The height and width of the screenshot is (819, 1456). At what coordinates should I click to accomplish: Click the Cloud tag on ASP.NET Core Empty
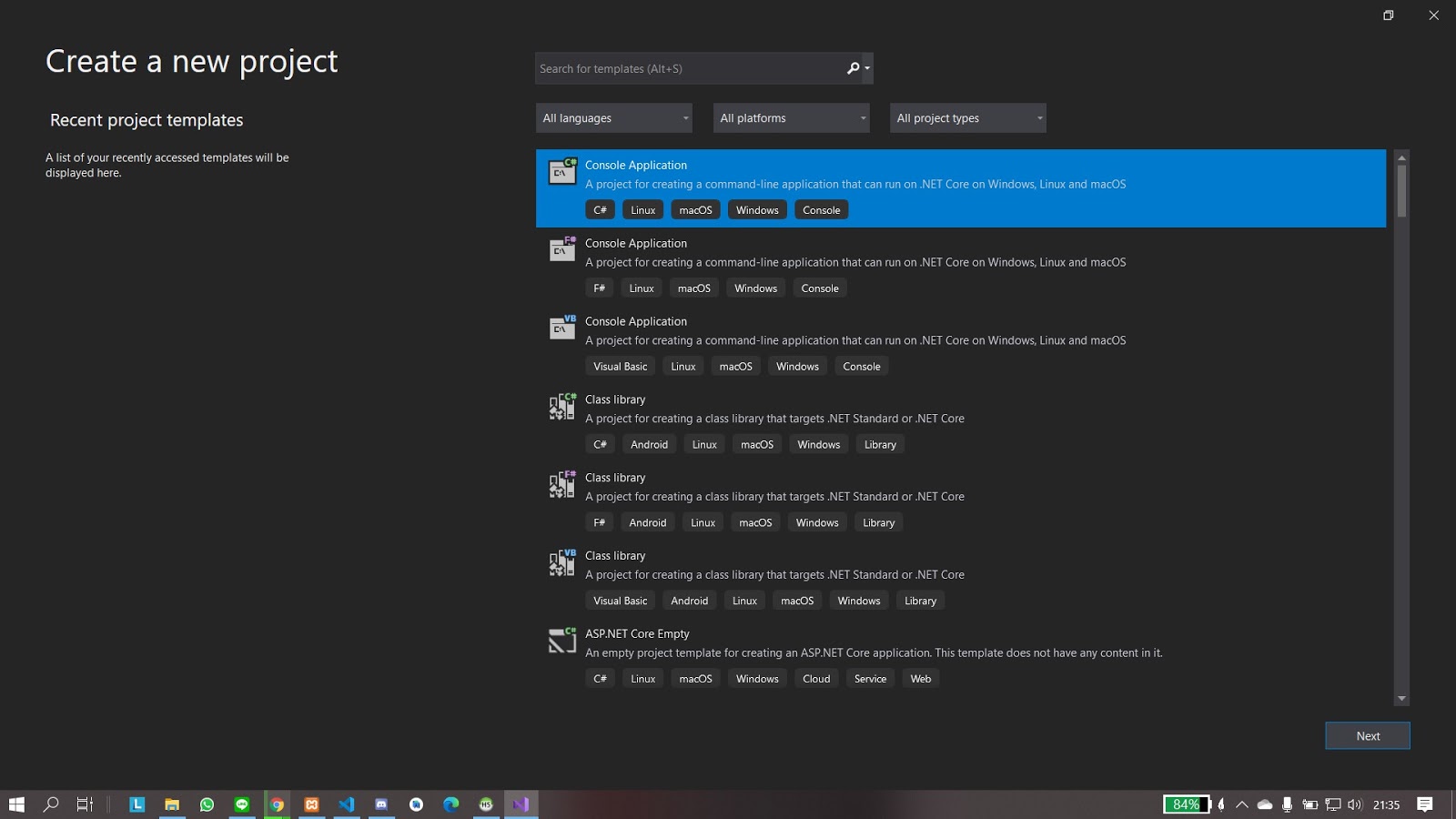click(x=816, y=679)
